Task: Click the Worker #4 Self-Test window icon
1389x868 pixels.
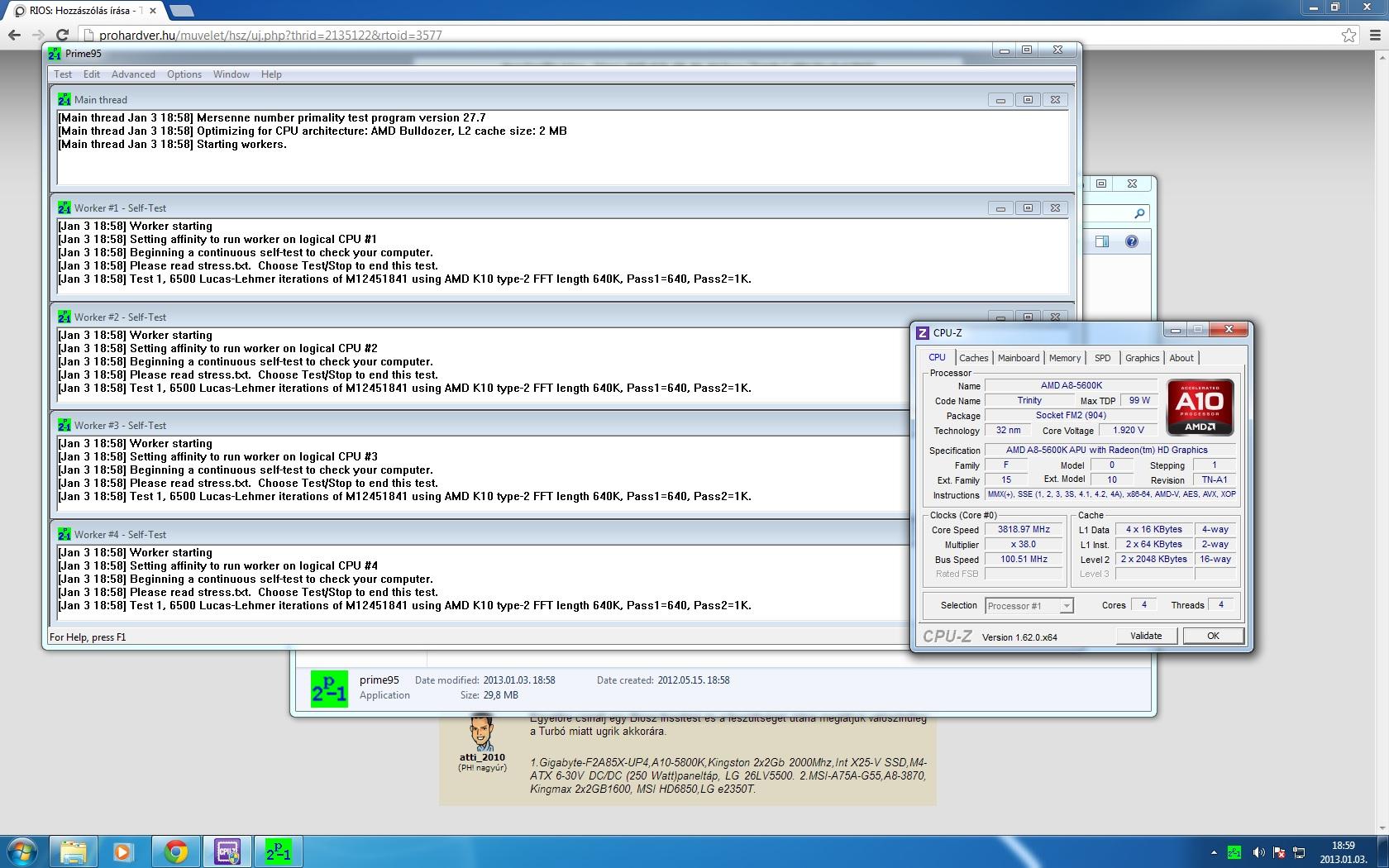Action: (x=64, y=534)
